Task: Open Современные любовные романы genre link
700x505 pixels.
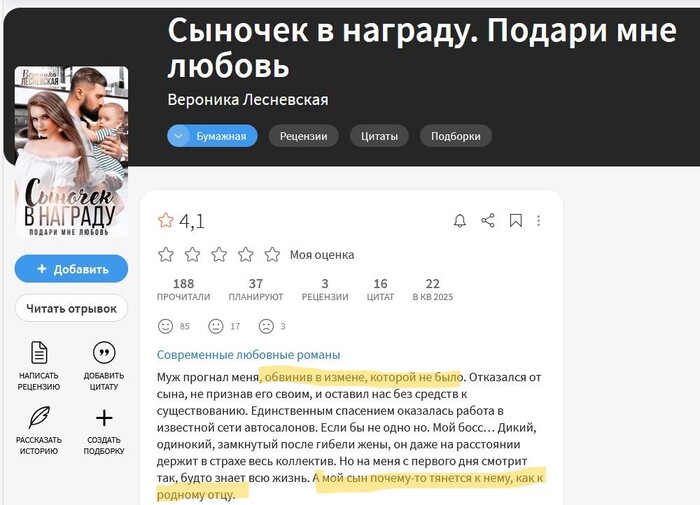Action: (248, 355)
